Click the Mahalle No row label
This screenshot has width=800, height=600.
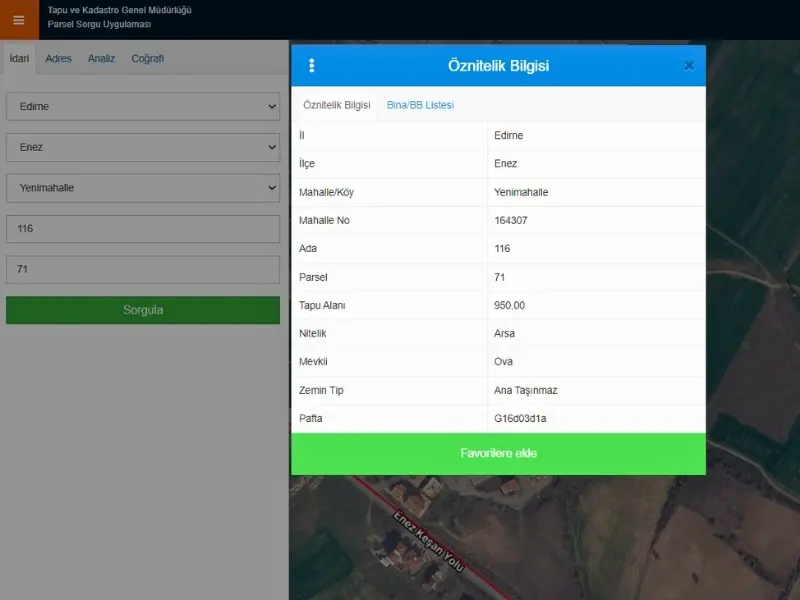[324, 220]
